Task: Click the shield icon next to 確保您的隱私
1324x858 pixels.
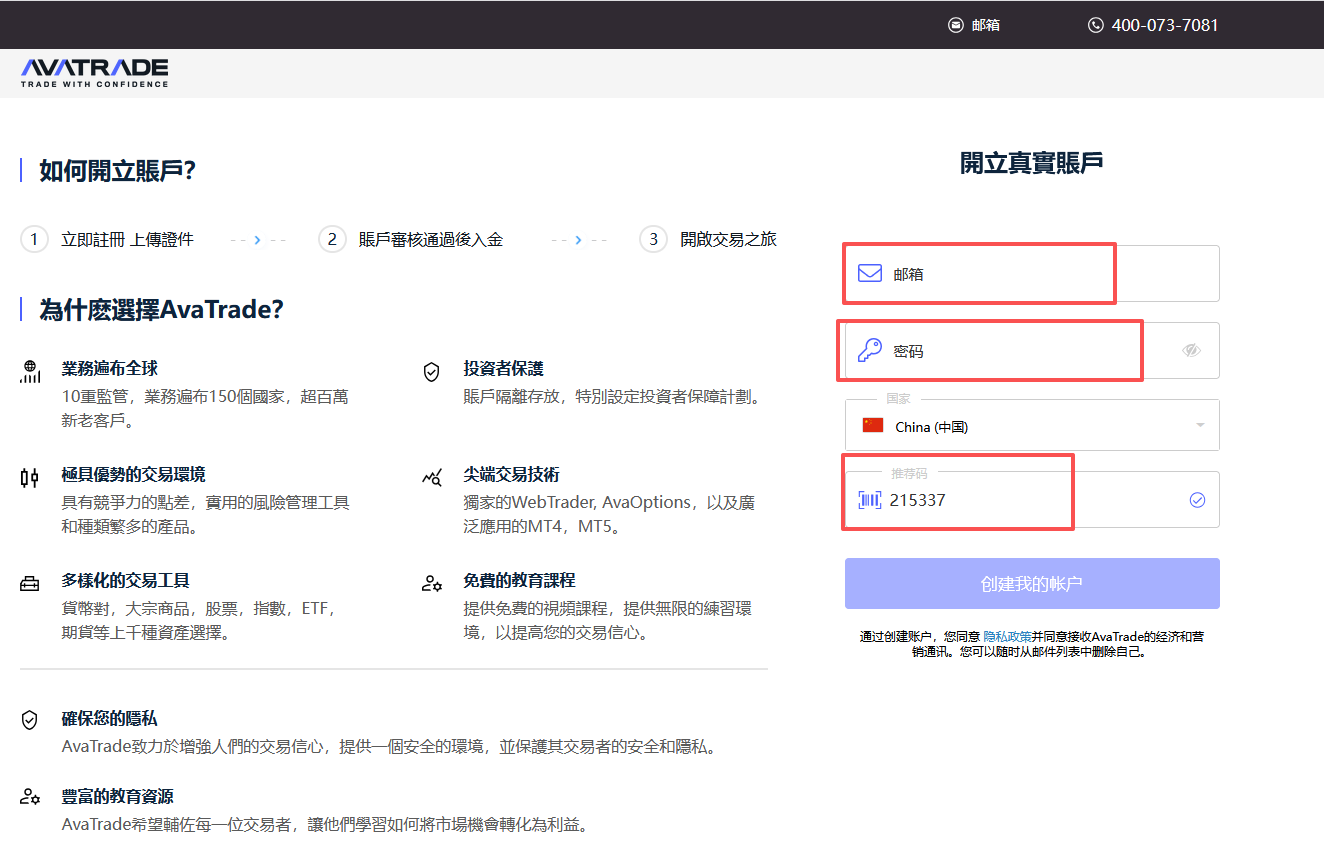Action: (30, 720)
